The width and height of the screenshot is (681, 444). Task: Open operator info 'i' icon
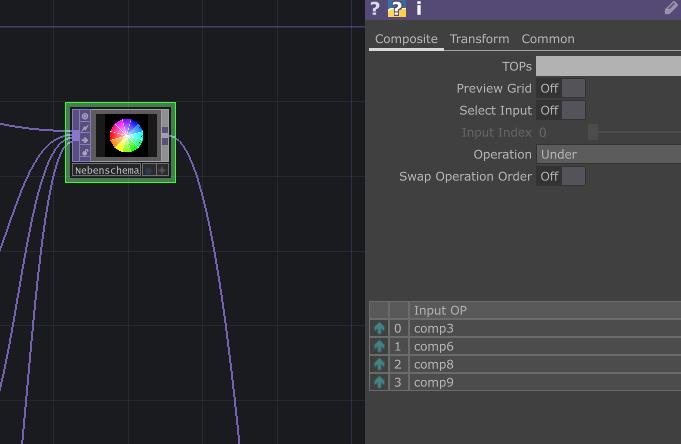(x=419, y=9)
